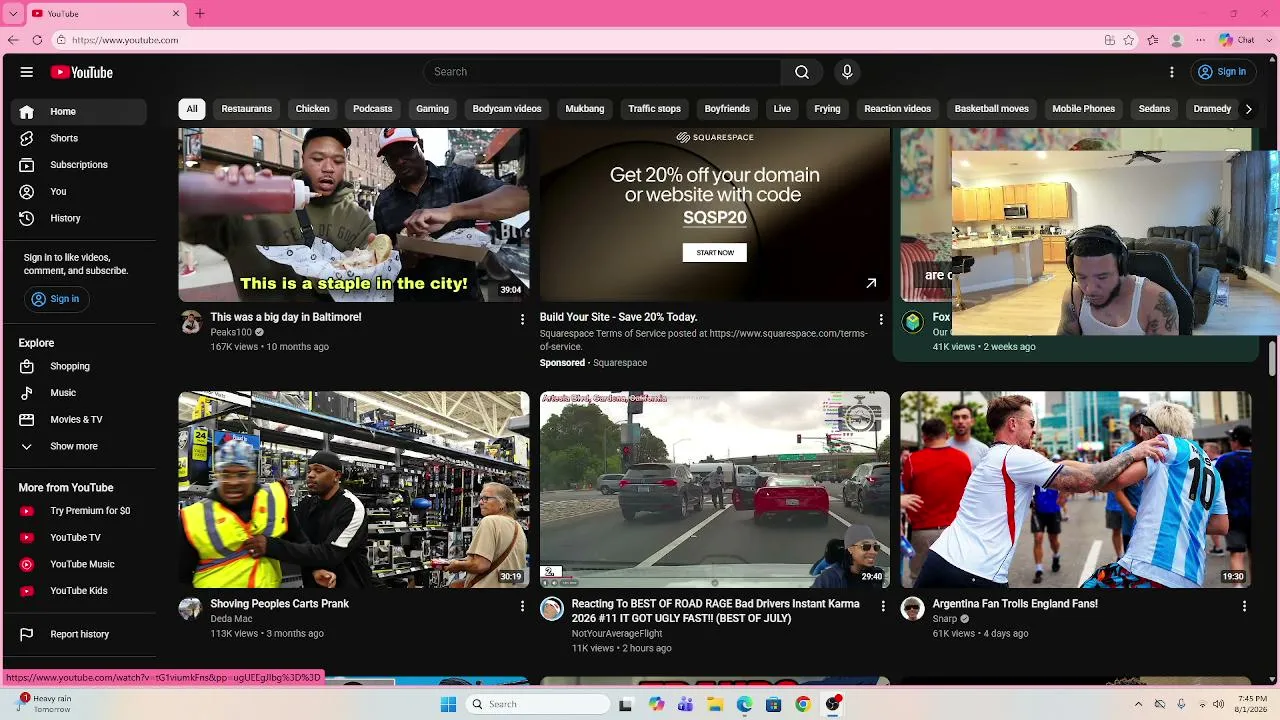1280x720 pixels.
Task: Click the YouTube logo
Action: [82, 72]
